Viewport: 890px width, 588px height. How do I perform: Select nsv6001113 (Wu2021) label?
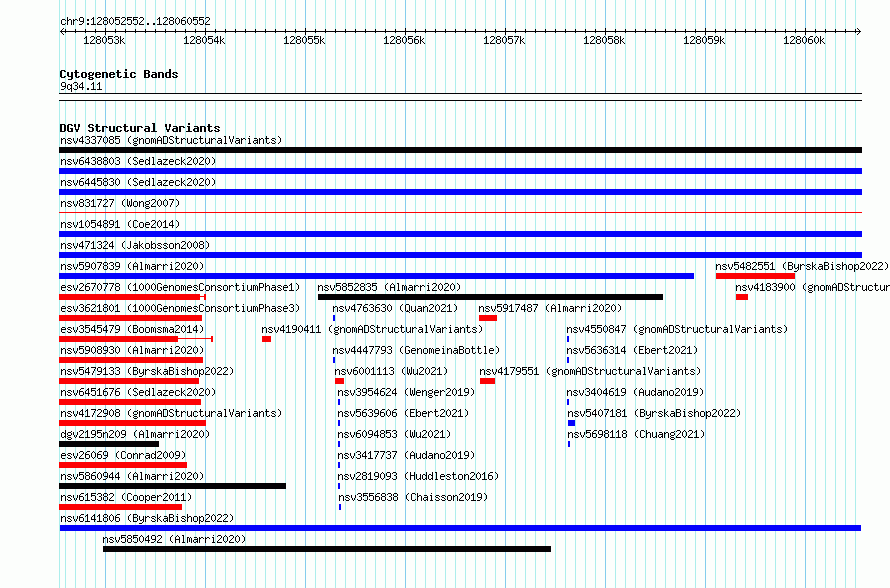[391, 371]
